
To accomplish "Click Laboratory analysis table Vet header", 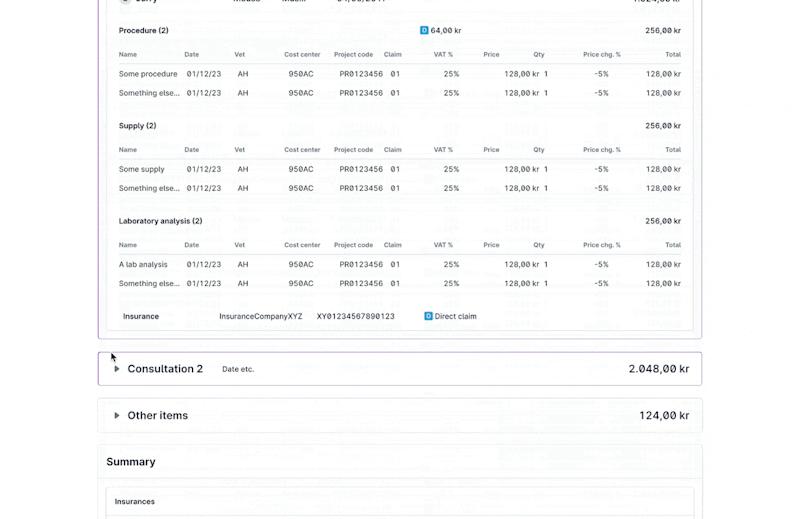I will [x=240, y=245].
